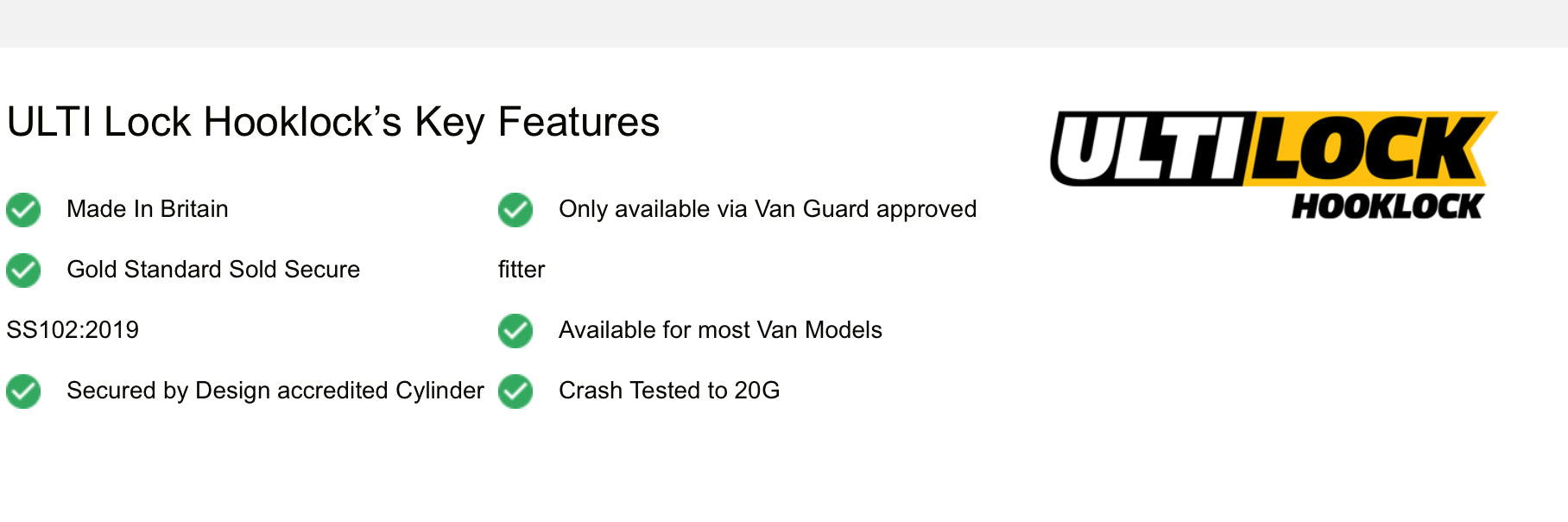Click the white ULTI part of the logo
This screenshot has height=522, width=1568.
click(1148, 149)
